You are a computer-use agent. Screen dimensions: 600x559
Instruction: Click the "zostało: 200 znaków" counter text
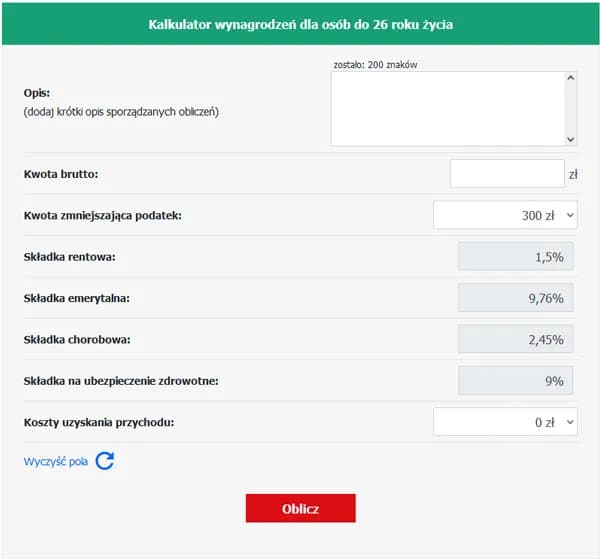click(x=375, y=64)
